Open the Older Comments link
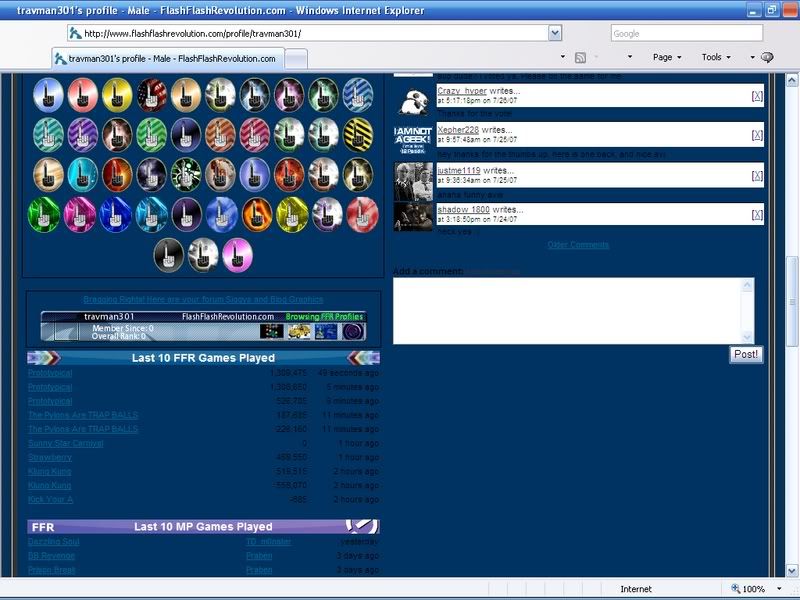 577,244
